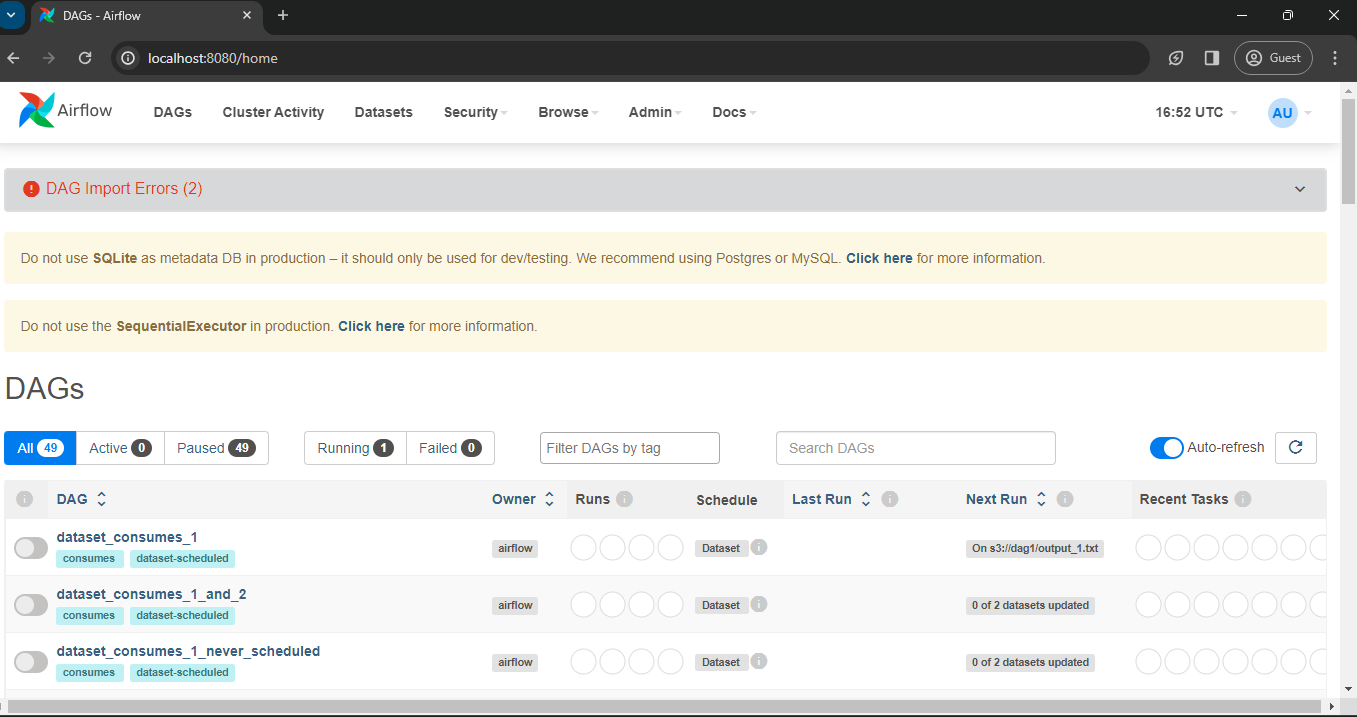The image size is (1357, 717).
Task: Click the sort arrows next to DAG column
Action: pos(101,499)
